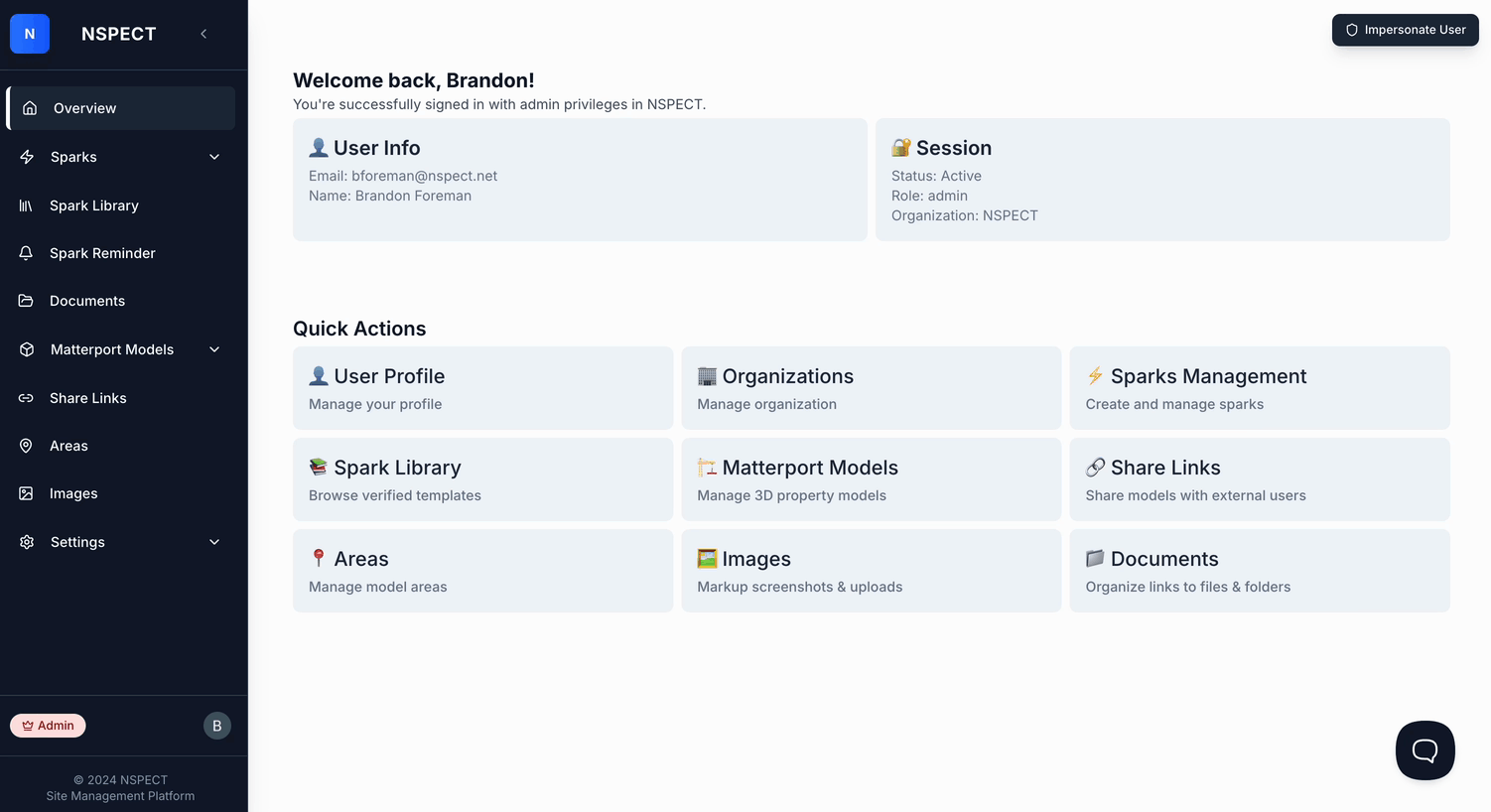Expand the Settings submenu chevron

214,542
